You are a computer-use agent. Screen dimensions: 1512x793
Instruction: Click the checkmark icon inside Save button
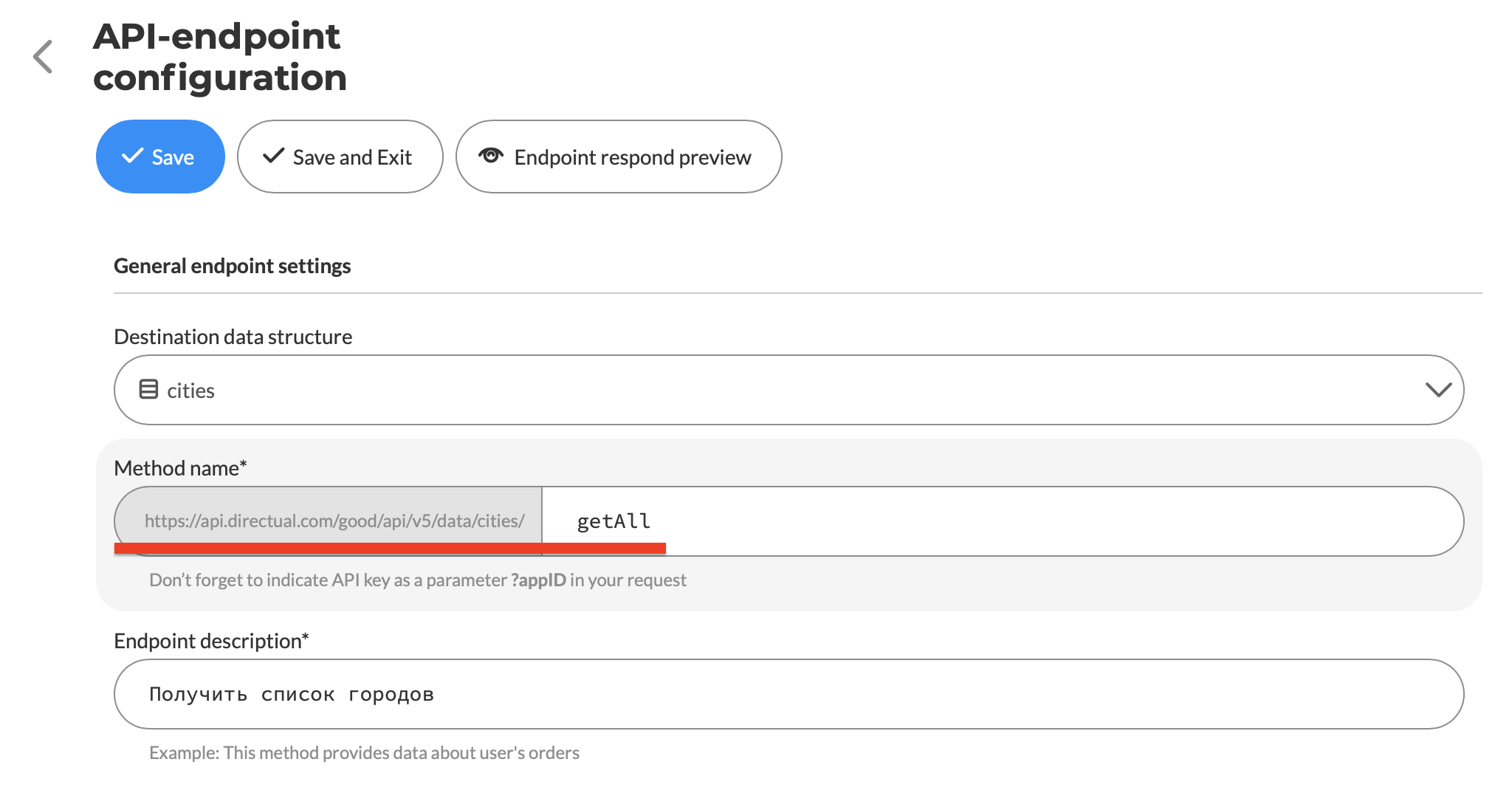point(133,156)
